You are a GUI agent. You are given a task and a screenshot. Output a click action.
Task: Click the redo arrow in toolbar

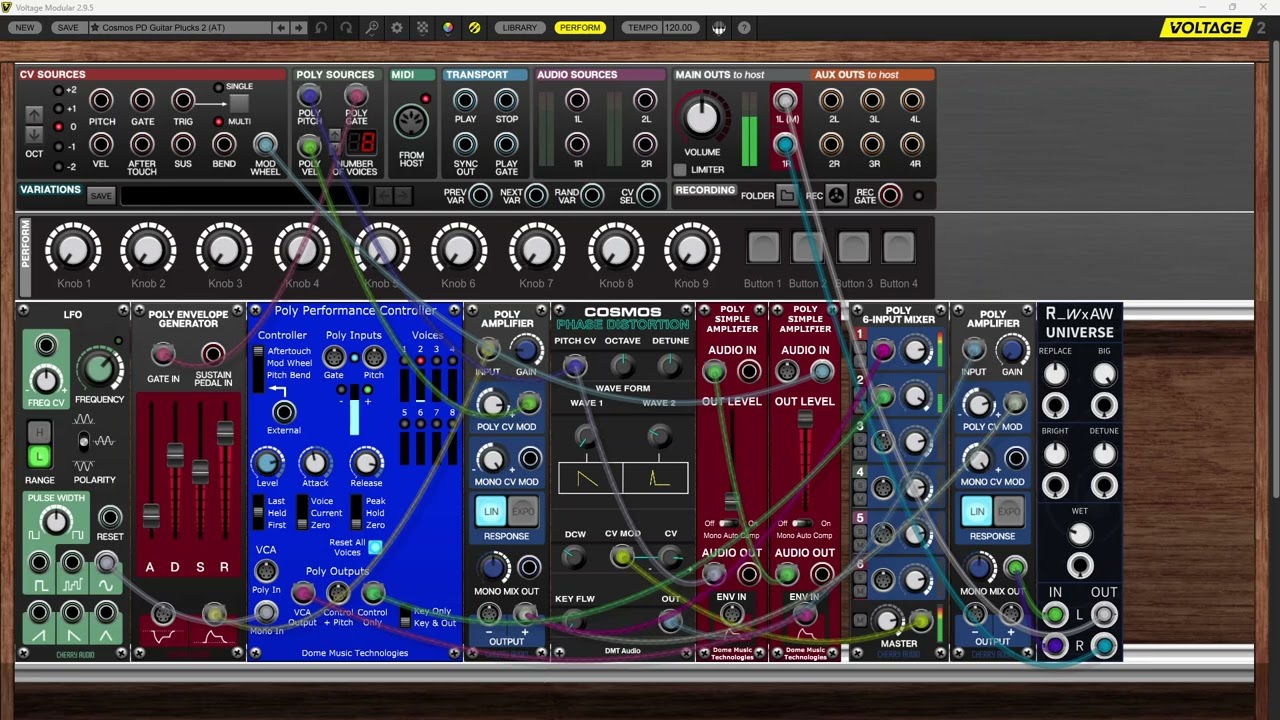(x=346, y=28)
